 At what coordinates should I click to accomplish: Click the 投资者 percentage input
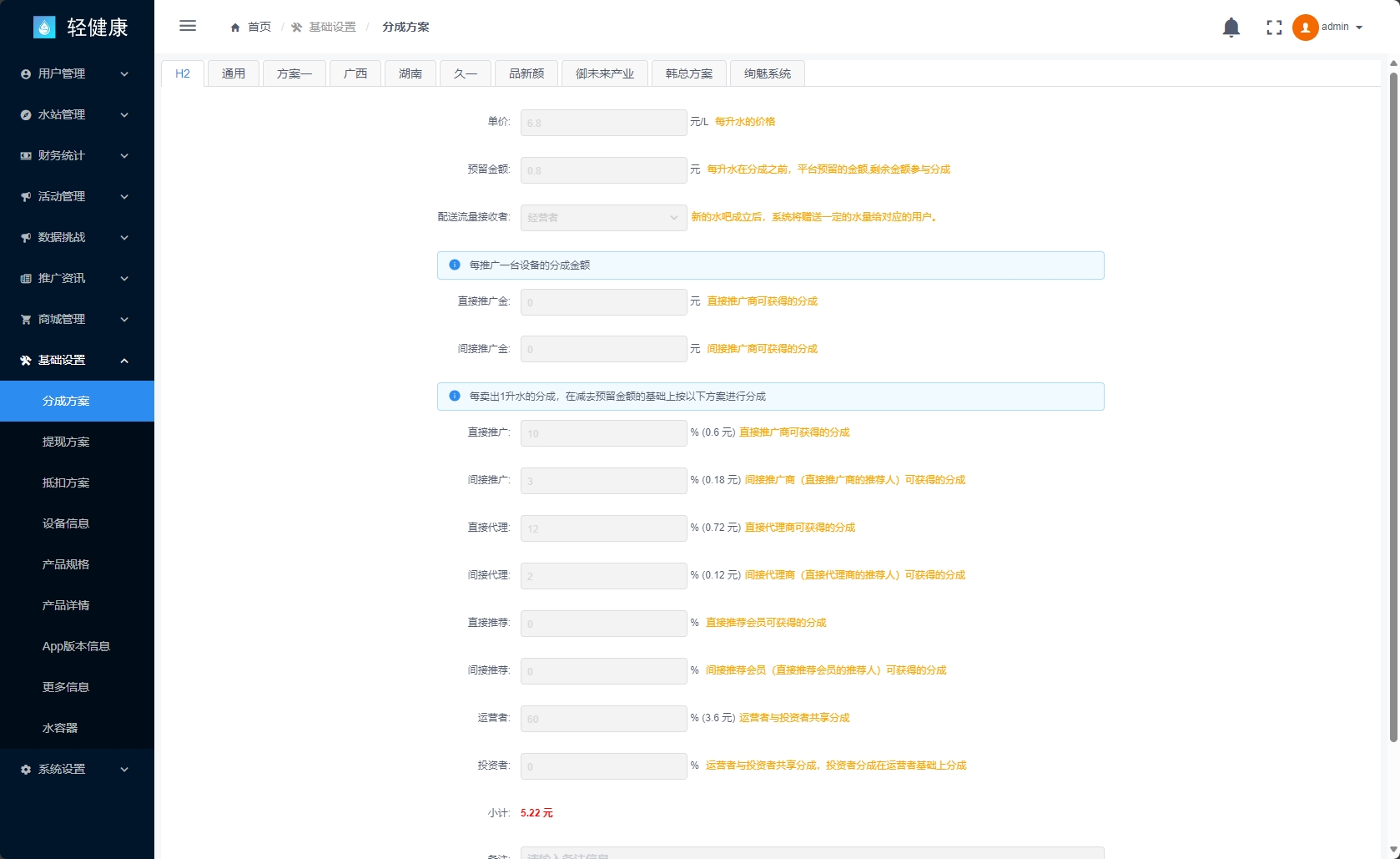coord(604,766)
